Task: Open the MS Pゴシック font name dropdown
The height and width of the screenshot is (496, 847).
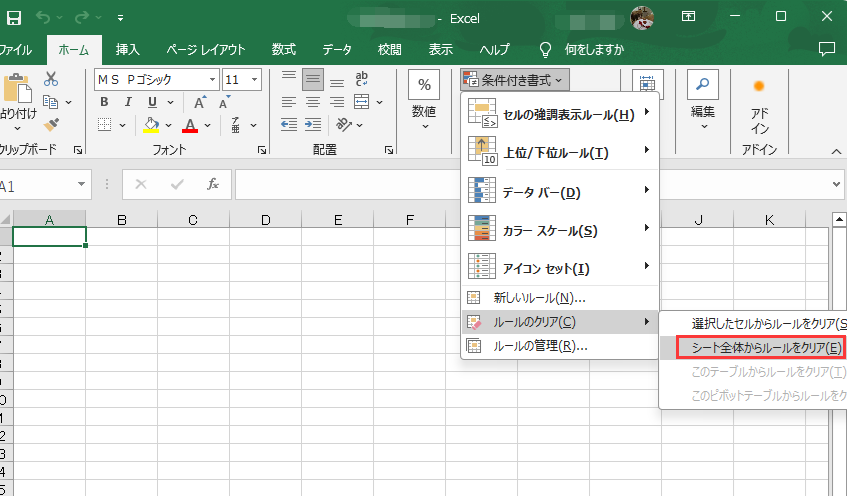Action: (212, 79)
